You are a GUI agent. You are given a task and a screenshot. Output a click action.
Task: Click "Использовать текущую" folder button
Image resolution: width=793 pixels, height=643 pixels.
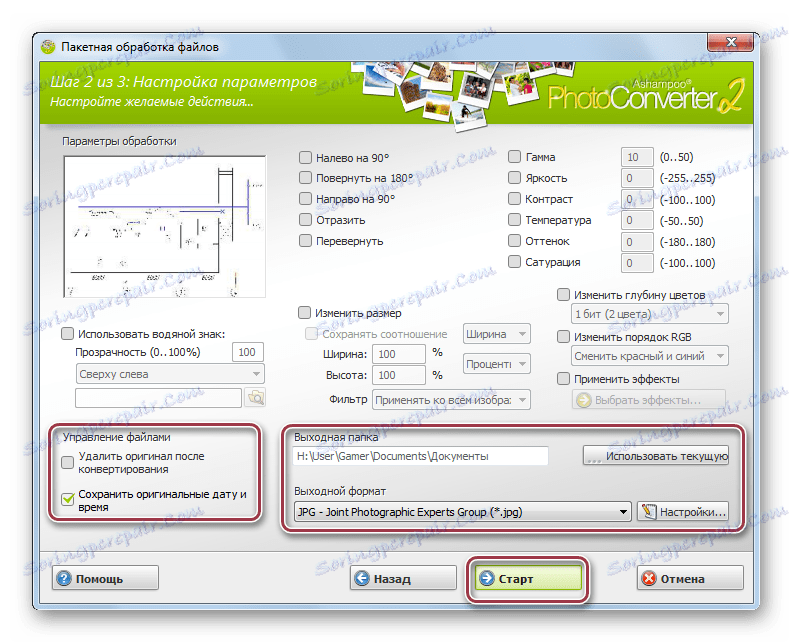click(x=656, y=456)
